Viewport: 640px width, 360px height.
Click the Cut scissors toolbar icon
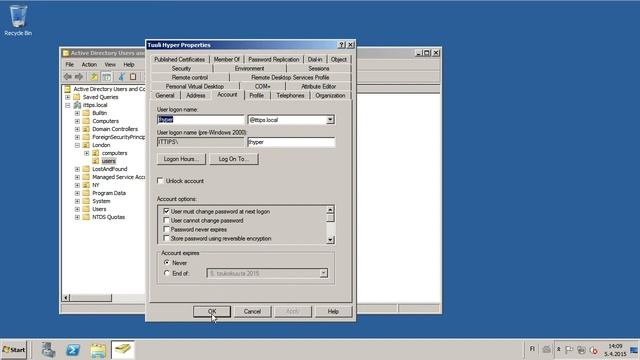[x=121, y=76]
